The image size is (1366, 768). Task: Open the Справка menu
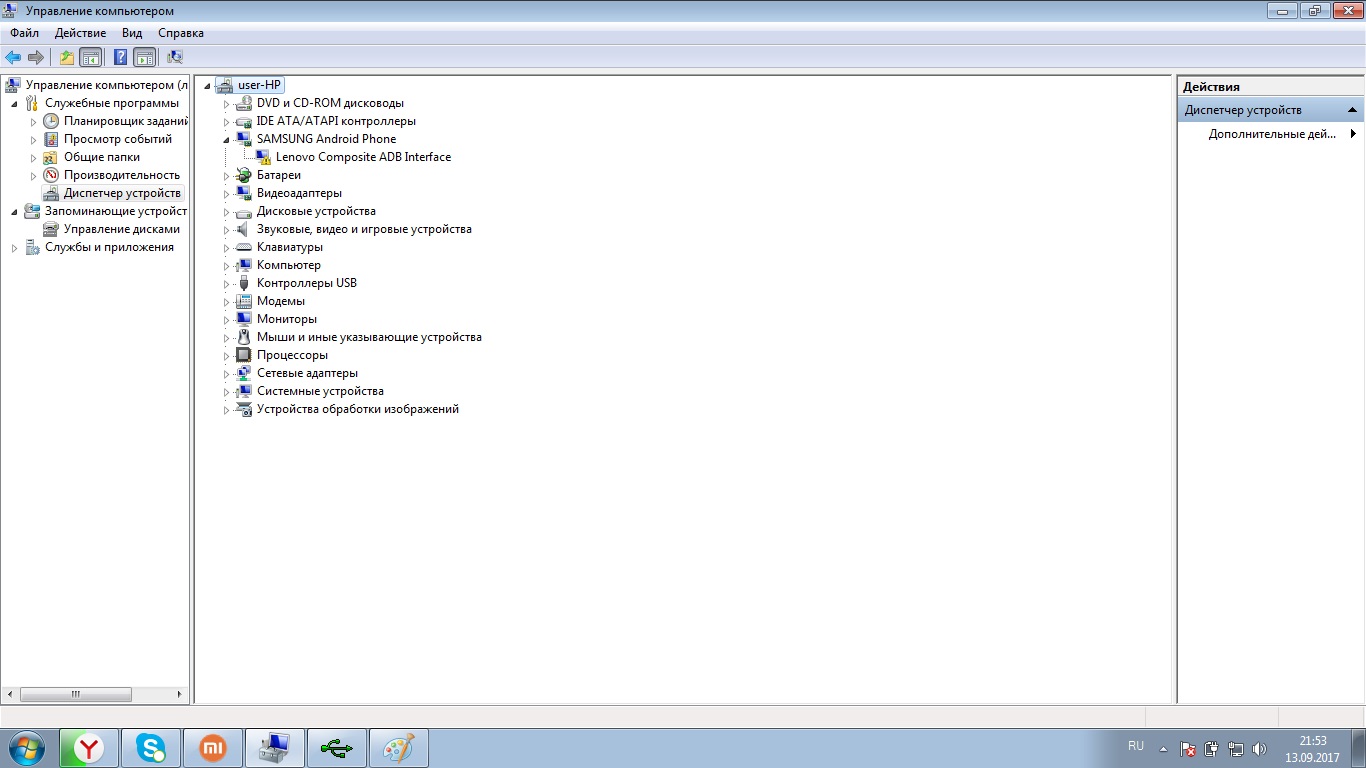181,33
